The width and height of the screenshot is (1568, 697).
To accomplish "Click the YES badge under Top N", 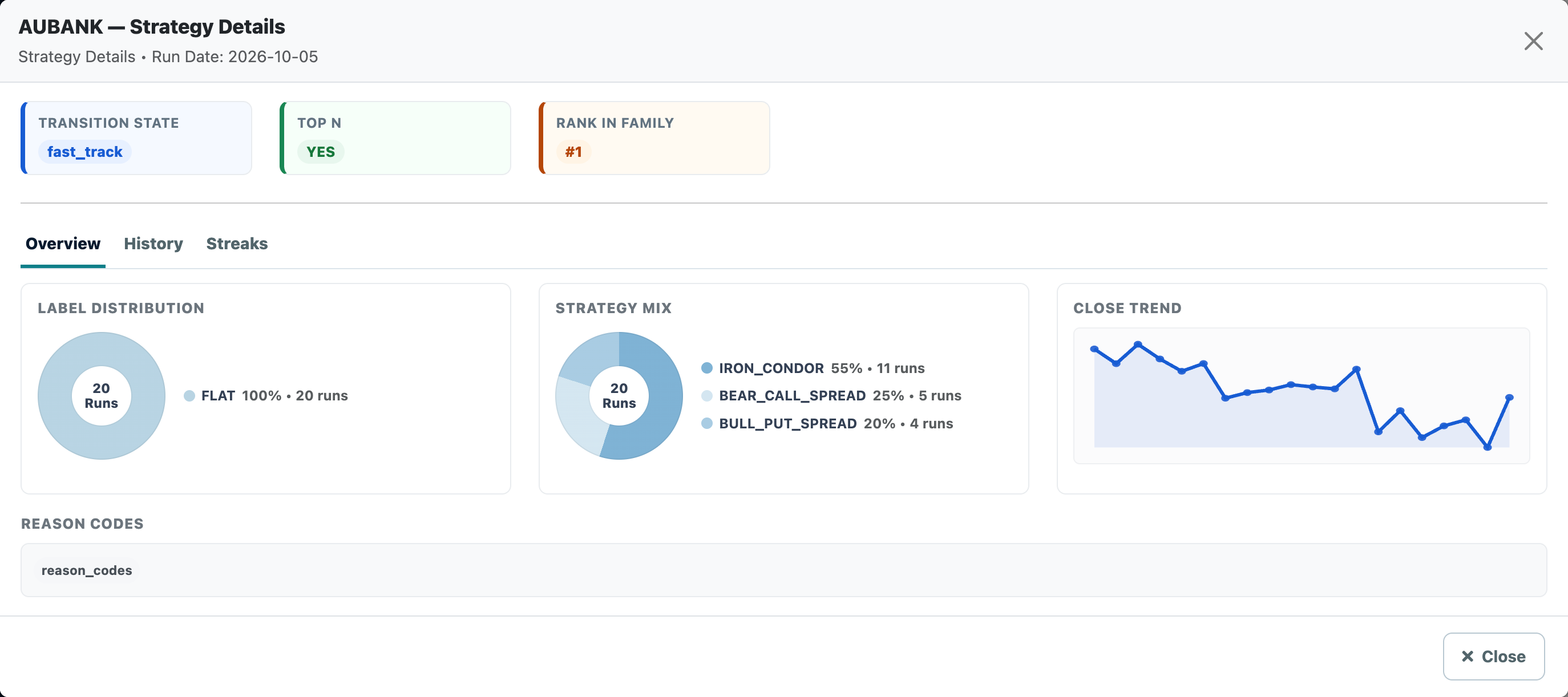I will (x=320, y=152).
